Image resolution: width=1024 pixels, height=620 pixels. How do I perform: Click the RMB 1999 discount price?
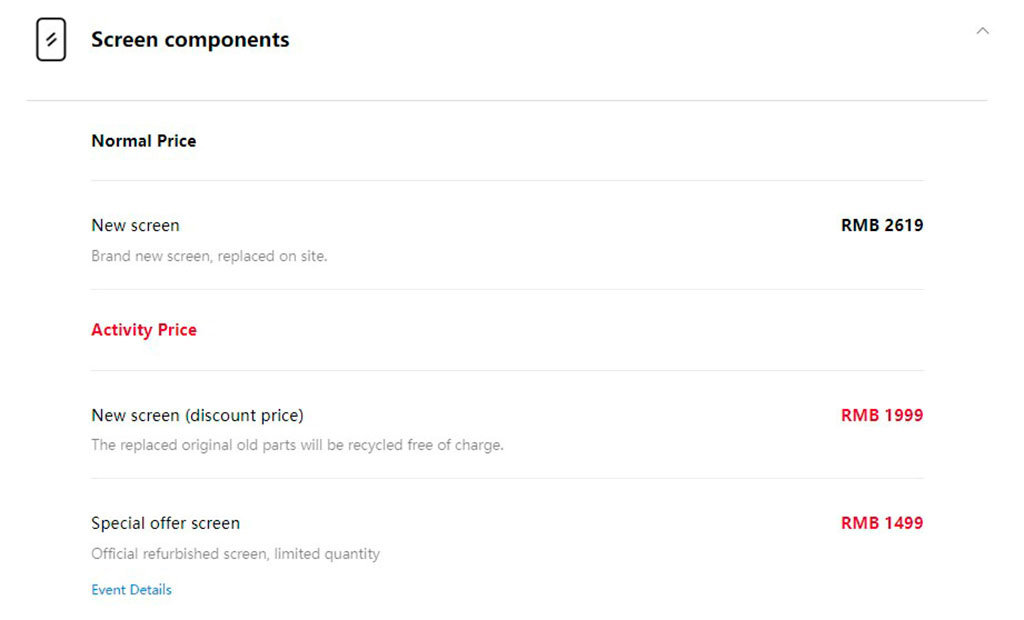pos(882,415)
